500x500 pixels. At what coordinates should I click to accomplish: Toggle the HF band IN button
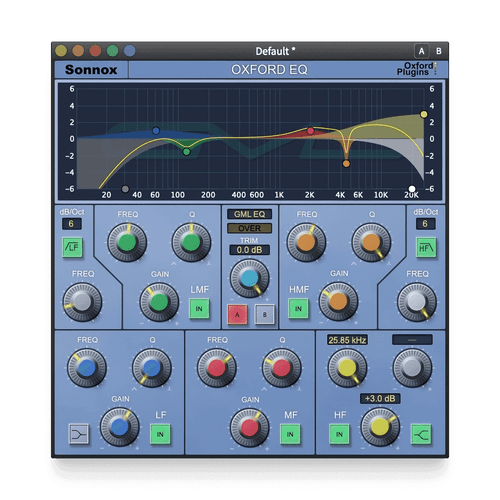[x=339, y=434]
